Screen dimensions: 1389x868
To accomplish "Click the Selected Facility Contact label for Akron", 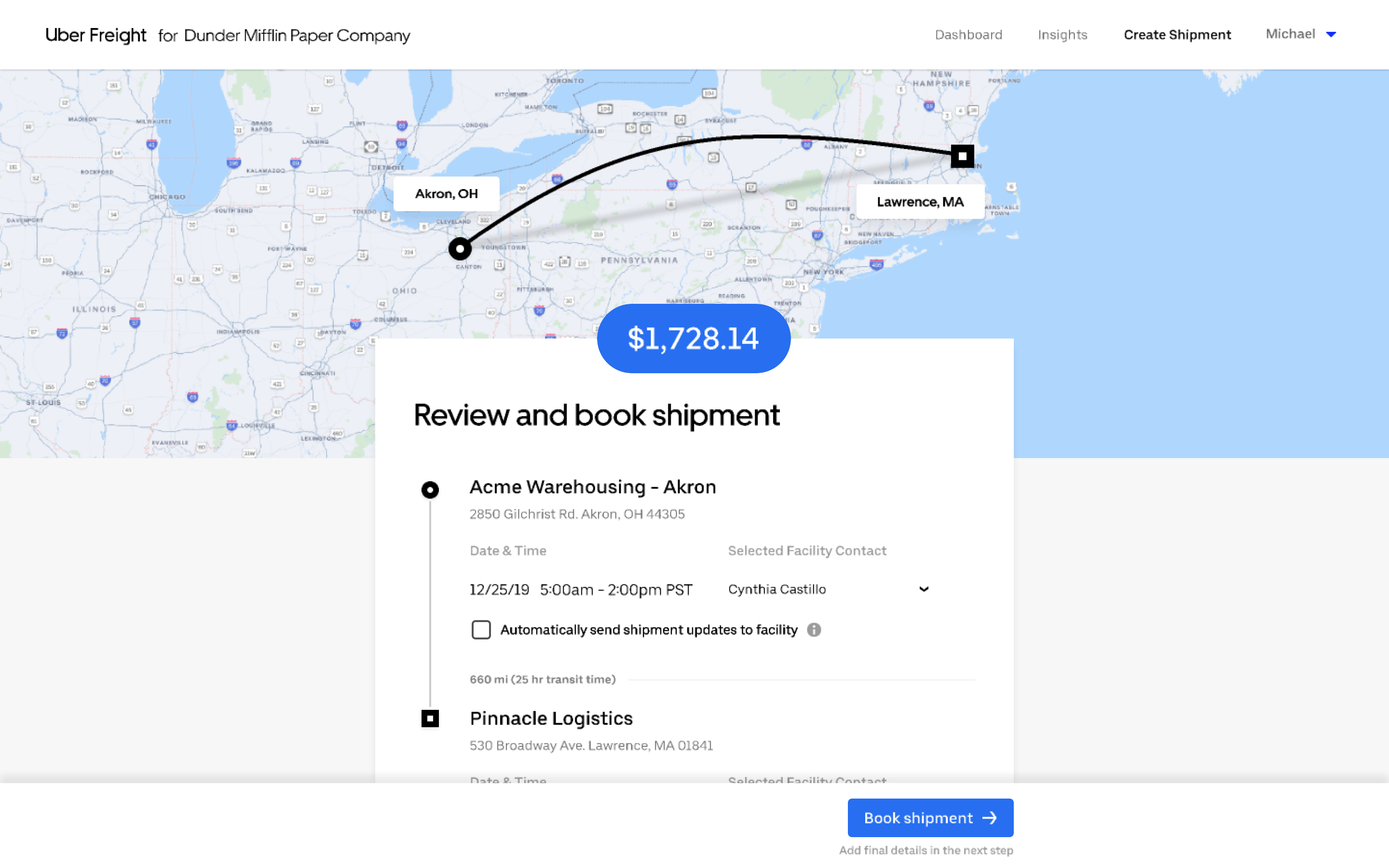I will point(807,551).
